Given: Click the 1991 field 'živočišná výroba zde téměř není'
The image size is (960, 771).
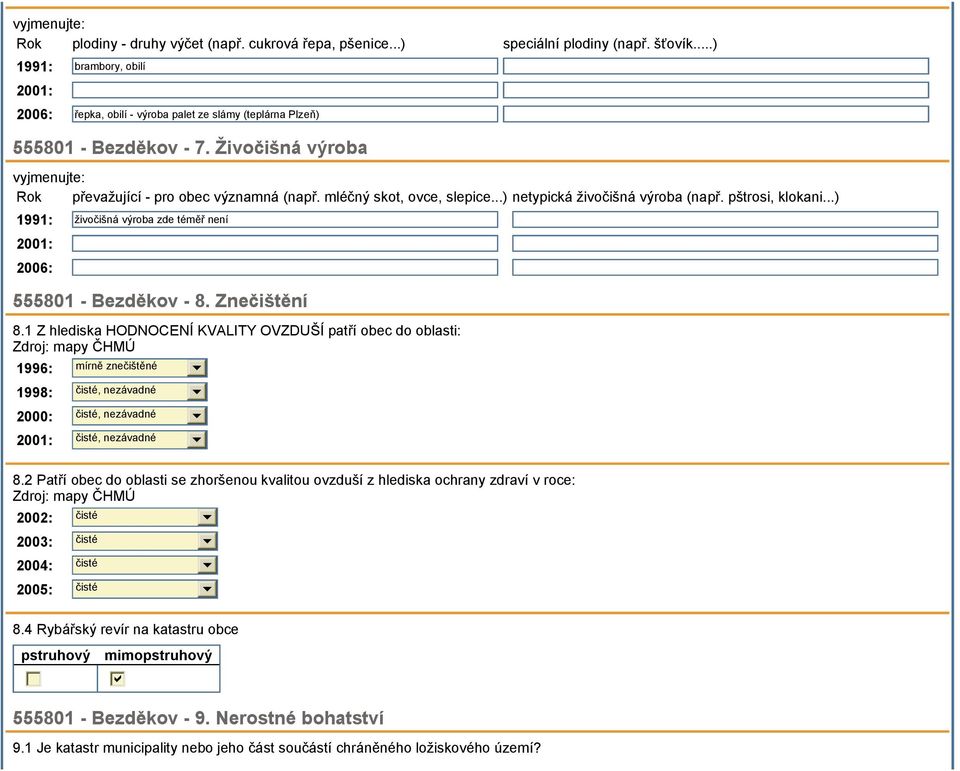Looking at the screenshot, I should click(285, 219).
